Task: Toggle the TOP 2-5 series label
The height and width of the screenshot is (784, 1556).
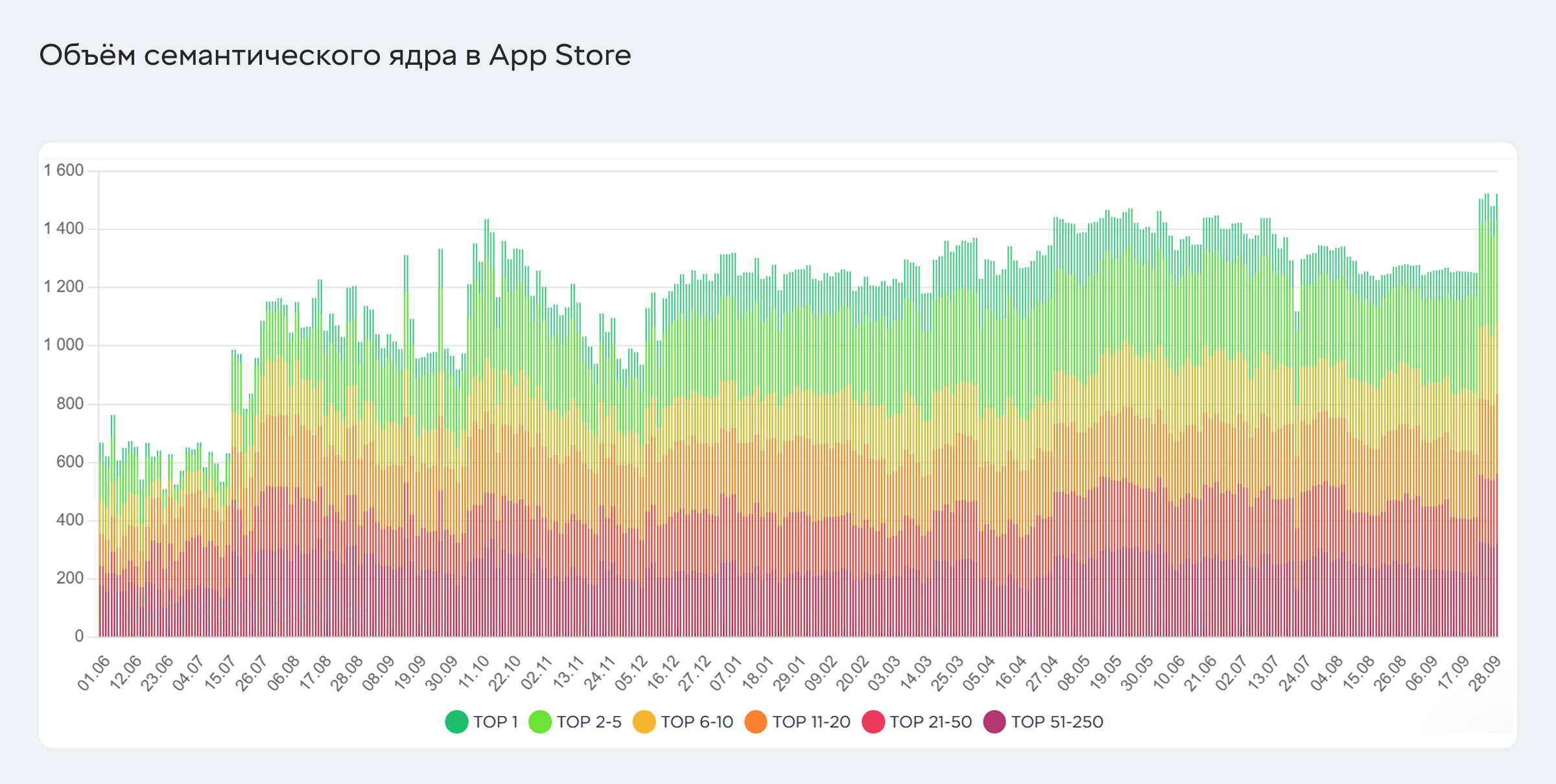Action: coord(589,722)
